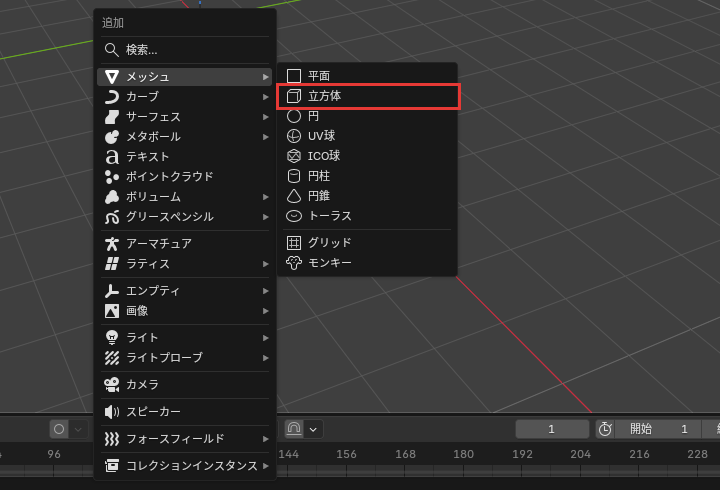
Task: Click the magnifier icon beside 検索
Action: point(112,50)
